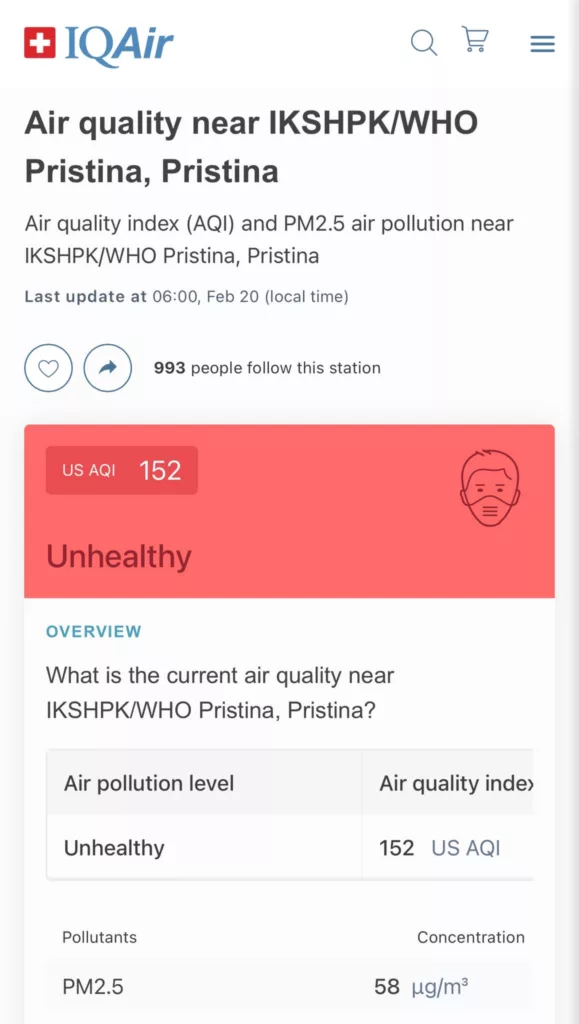Select the Air quality index column header

(x=456, y=783)
